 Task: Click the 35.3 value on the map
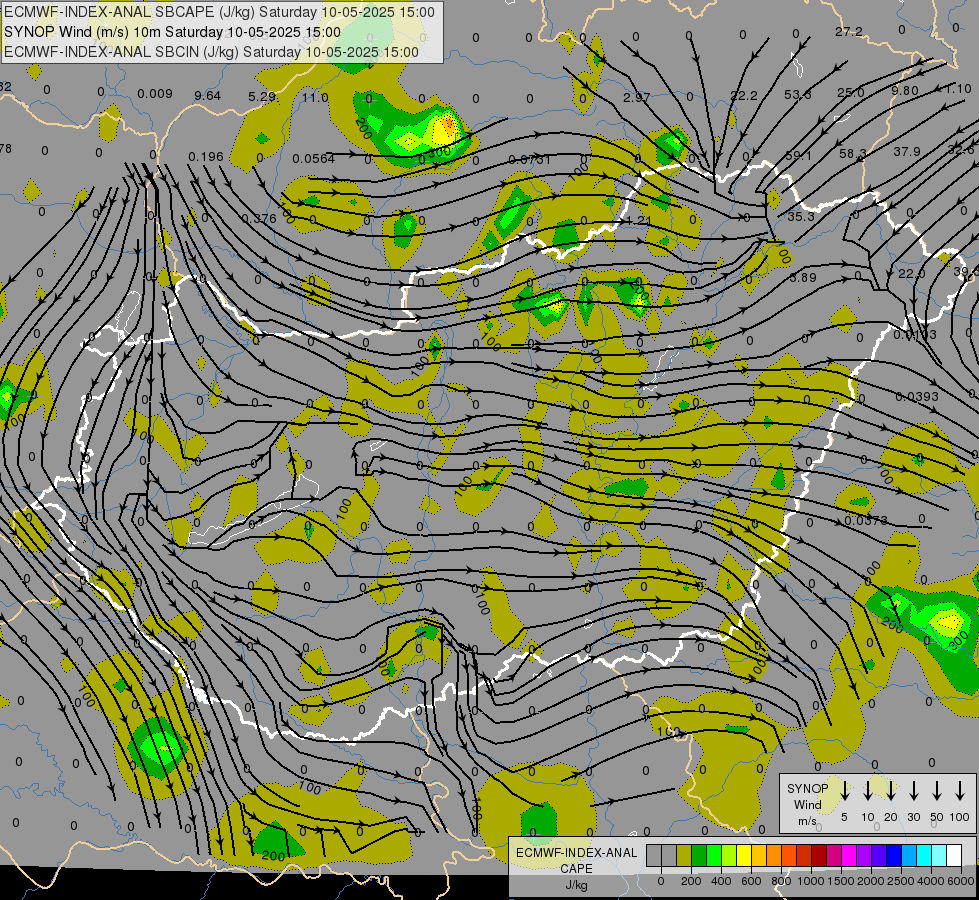[x=800, y=216]
